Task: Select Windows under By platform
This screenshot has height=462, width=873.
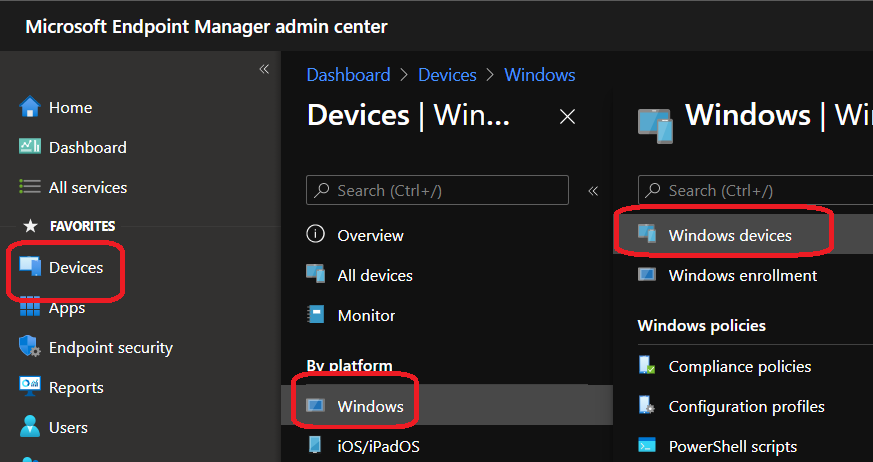Action: tap(370, 406)
